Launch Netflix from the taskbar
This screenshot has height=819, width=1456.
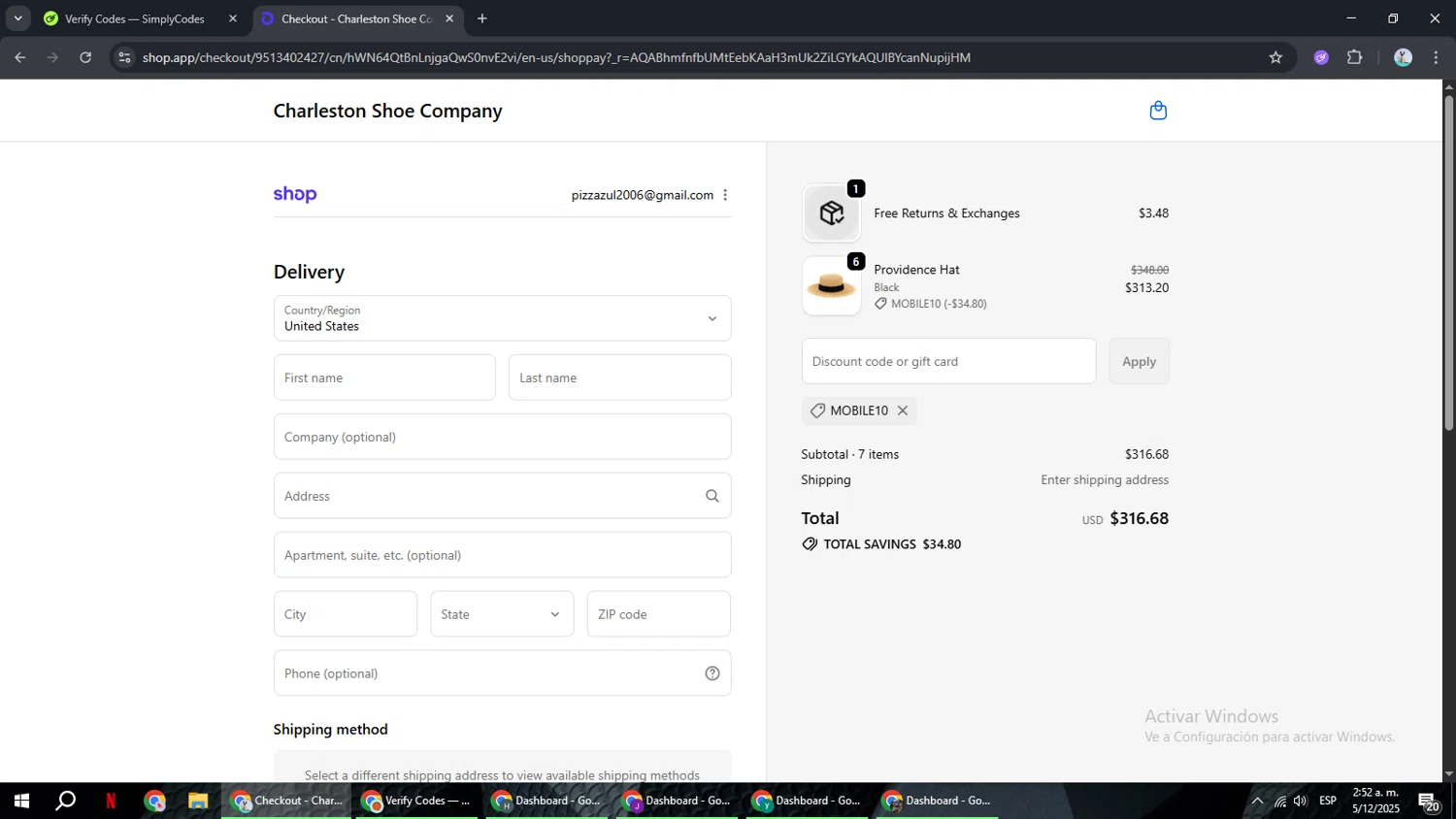pyautogui.click(x=111, y=802)
